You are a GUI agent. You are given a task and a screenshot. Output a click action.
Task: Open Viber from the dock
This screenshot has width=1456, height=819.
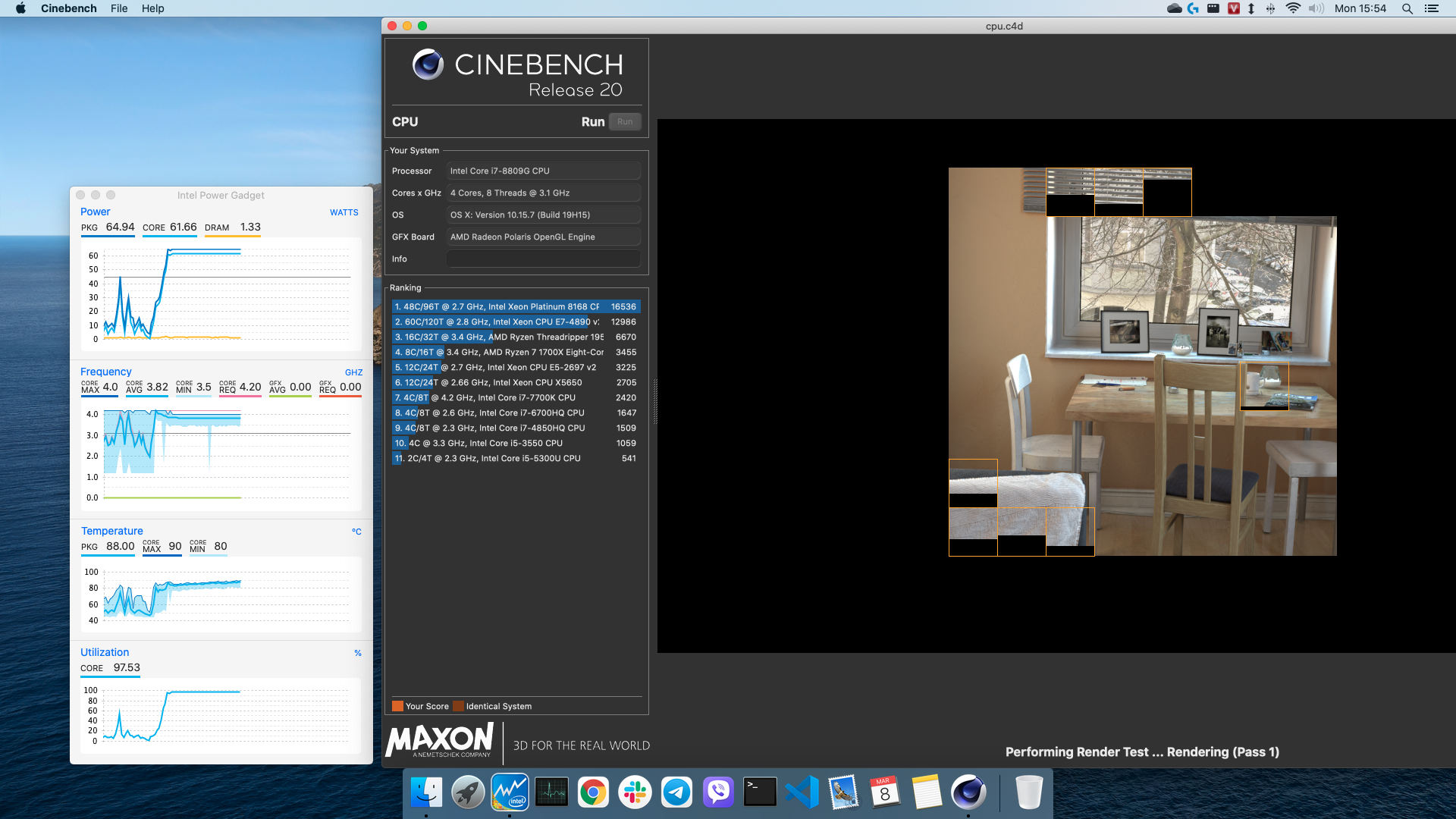click(x=718, y=792)
